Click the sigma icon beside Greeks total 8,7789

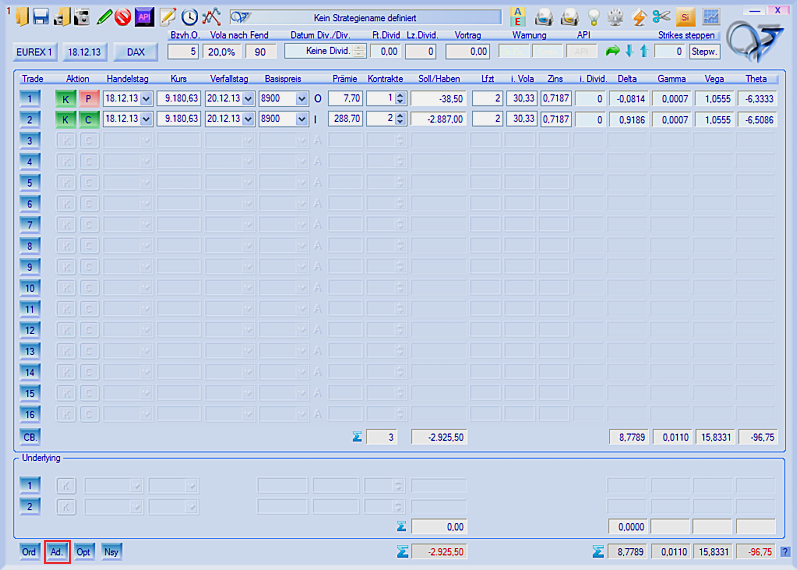[x=598, y=552]
